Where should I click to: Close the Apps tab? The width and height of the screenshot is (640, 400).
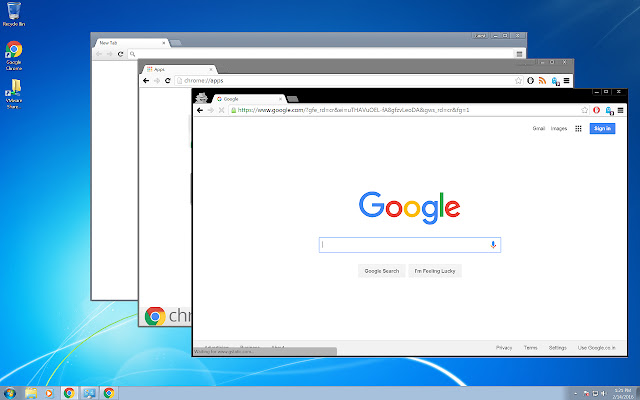point(211,69)
